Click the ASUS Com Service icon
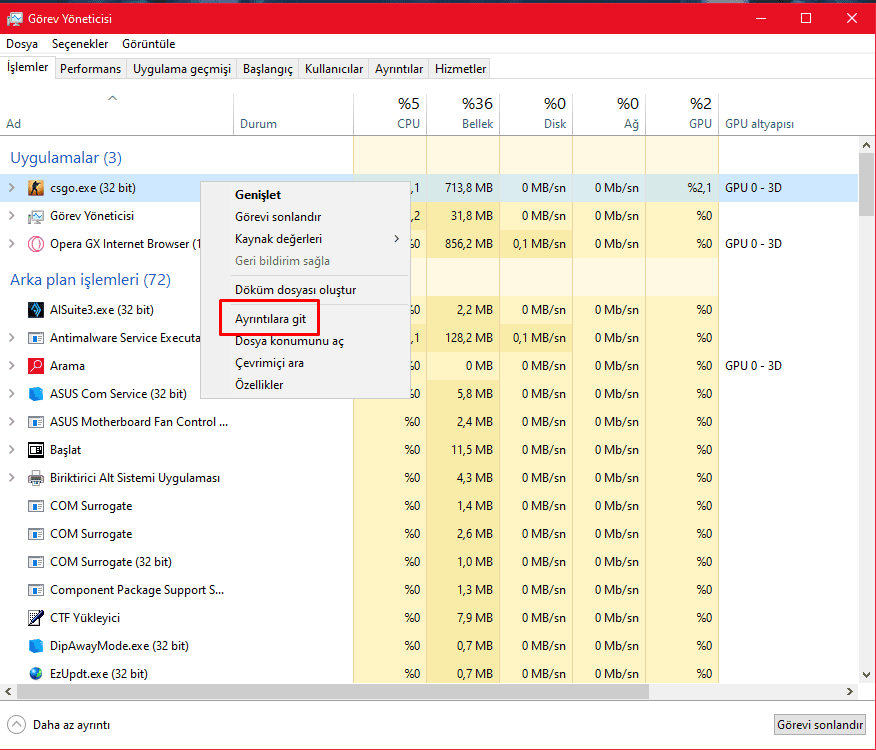876x750 pixels. pyautogui.click(x=35, y=394)
